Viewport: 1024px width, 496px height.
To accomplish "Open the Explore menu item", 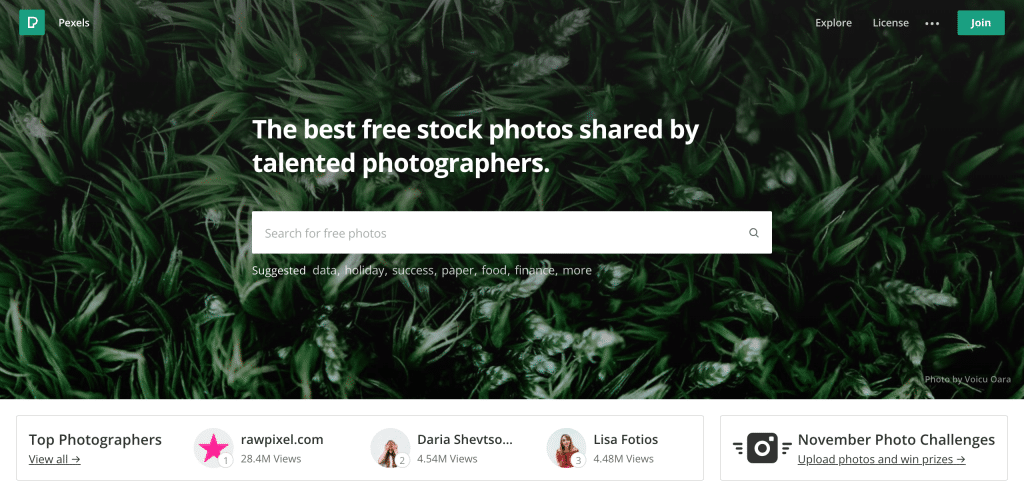I will click(833, 23).
